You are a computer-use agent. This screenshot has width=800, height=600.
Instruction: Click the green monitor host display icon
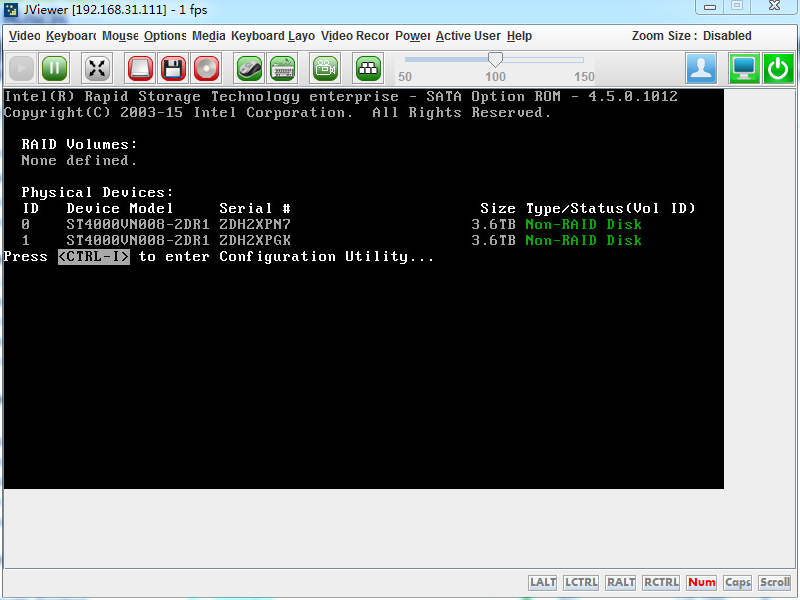tap(744, 68)
